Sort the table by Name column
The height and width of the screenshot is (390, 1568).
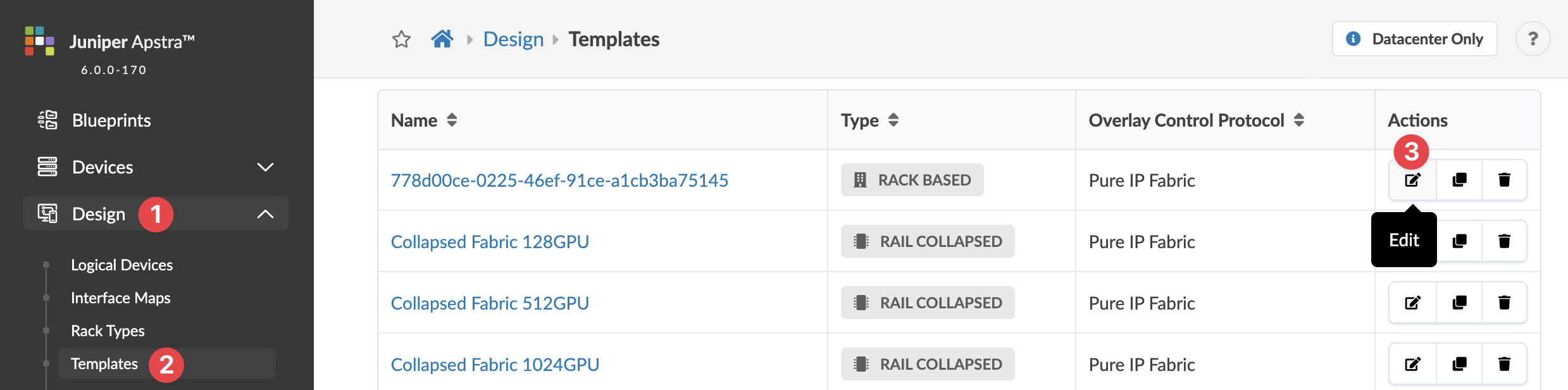pos(452,120)
